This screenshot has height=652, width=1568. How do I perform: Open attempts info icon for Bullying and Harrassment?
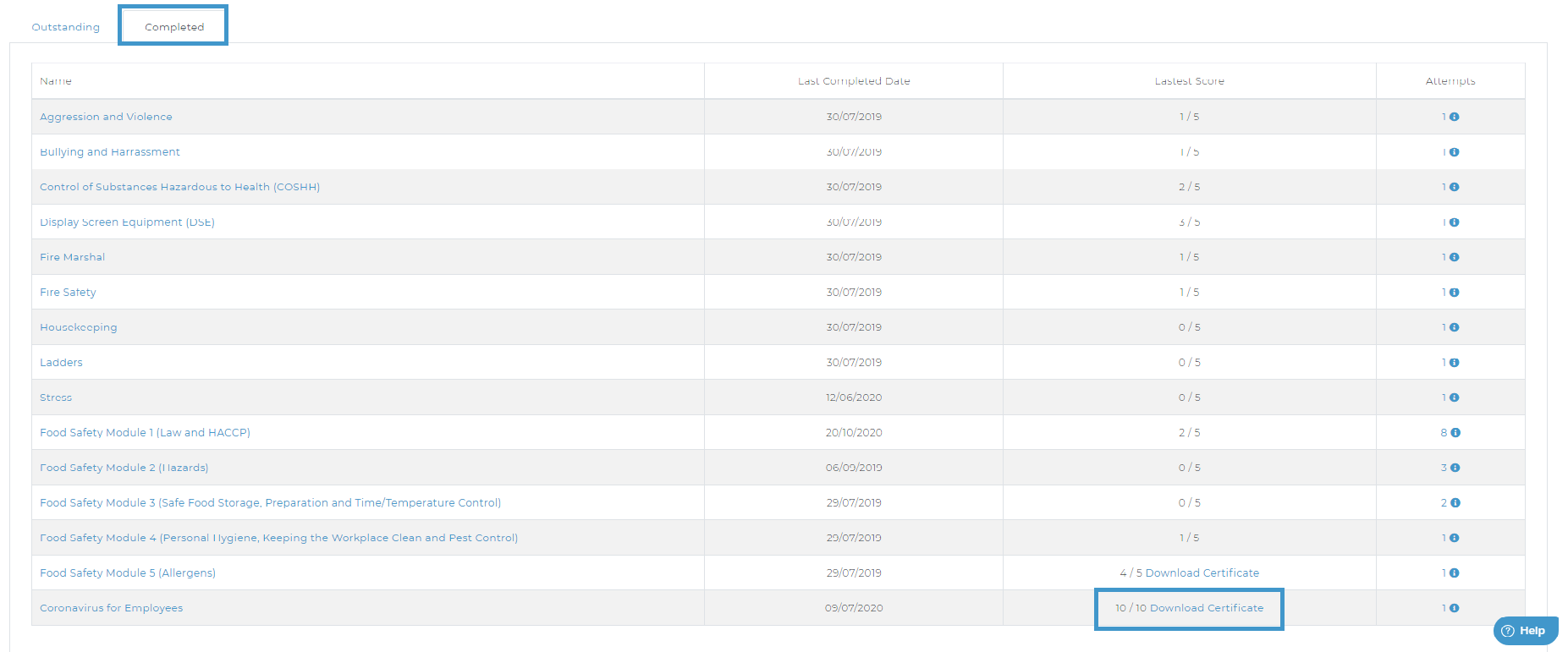click(x=1454, y=152)
